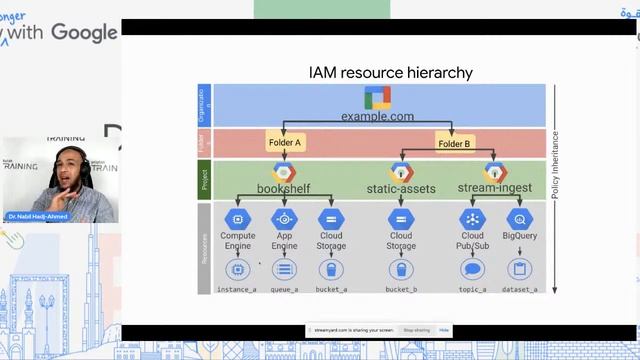Click the bucket_a bucket circle icon
The image size is (640, 360).
click(331, 269)
